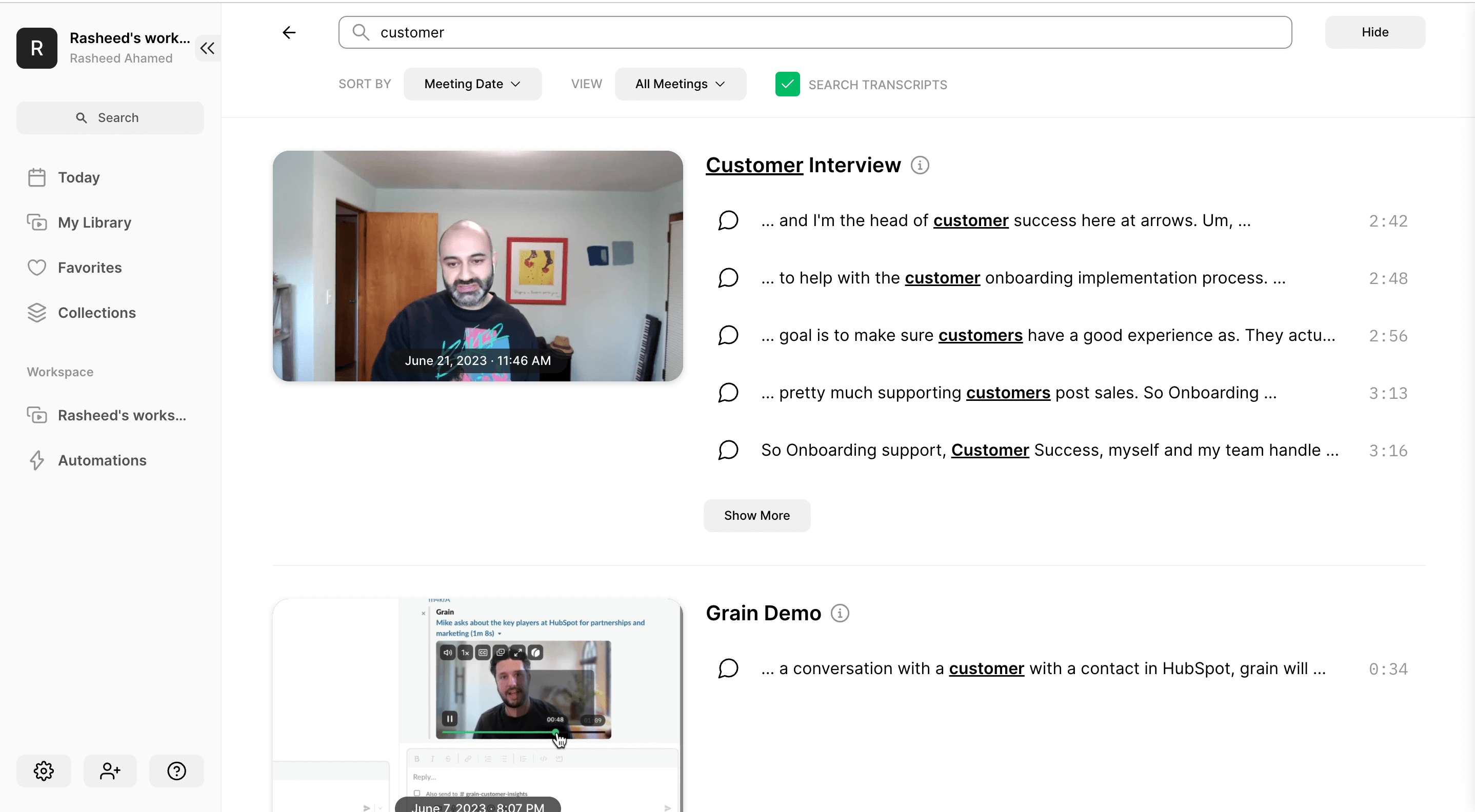Open the Customer Interview title link
Viewport: 1475px width, 812px height.
click(802, 166)
